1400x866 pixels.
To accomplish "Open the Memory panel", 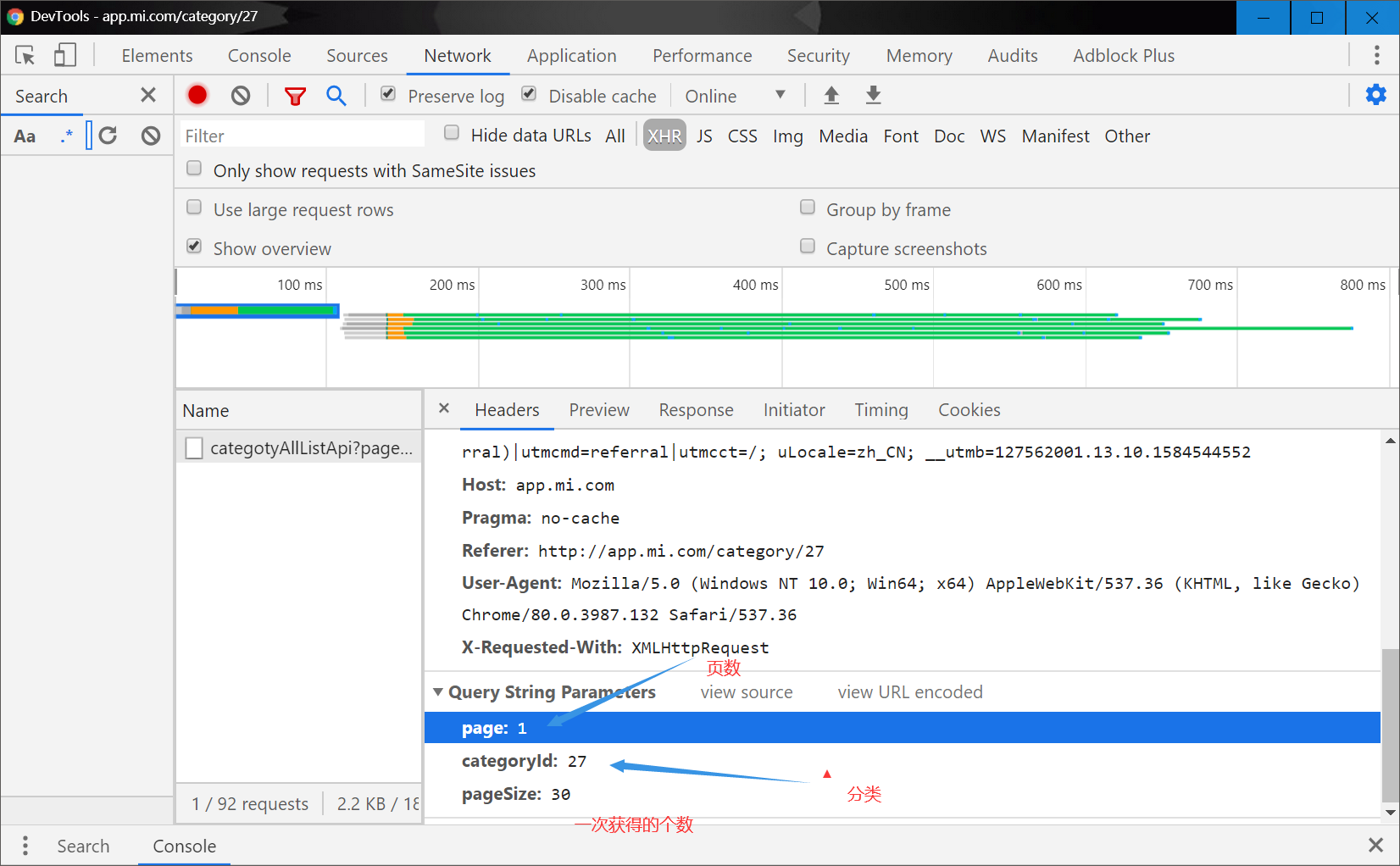I will click(919, 56).
